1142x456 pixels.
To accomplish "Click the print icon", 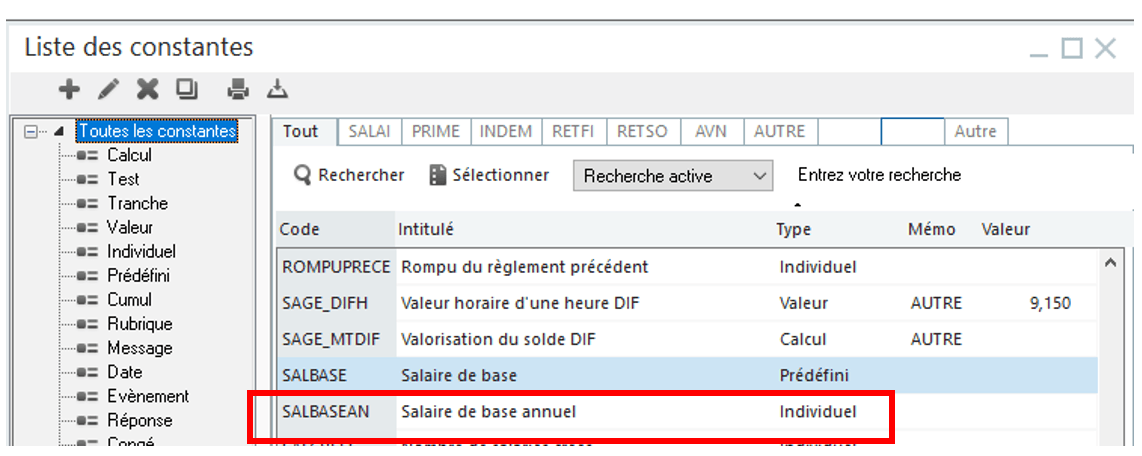I will coord(238,90).
